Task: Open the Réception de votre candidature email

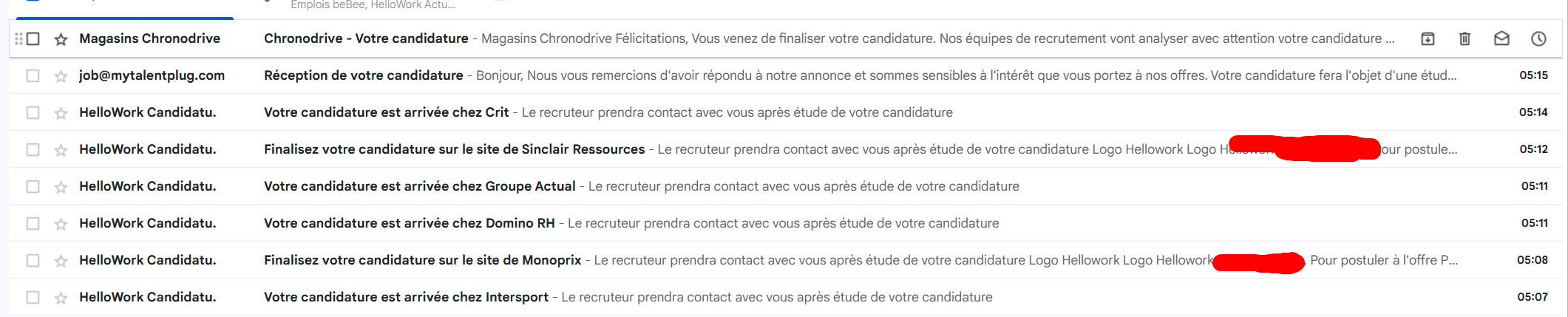Action: [363, 75]
